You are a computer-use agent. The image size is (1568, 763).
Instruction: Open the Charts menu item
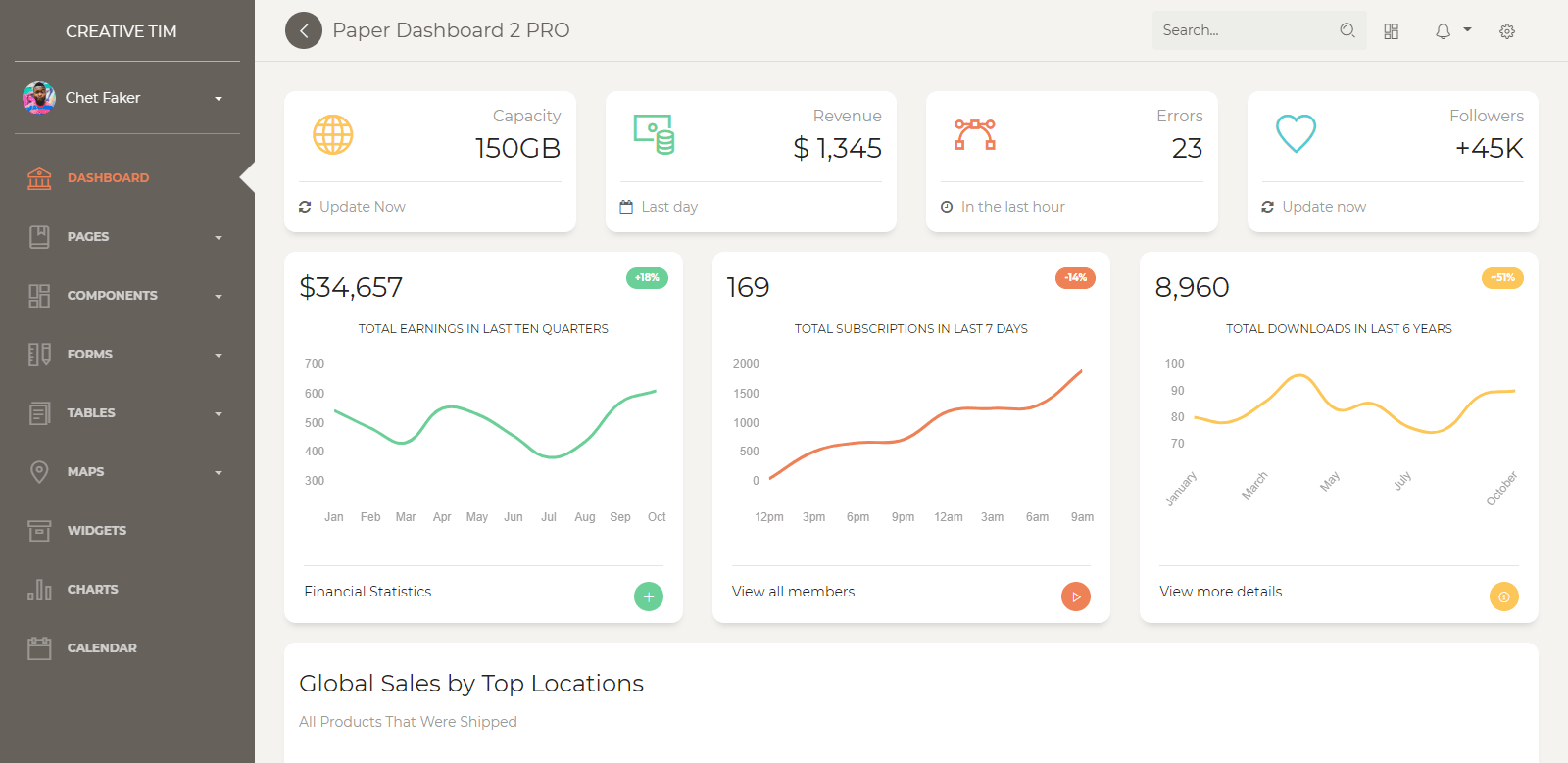tap(127, 589)
